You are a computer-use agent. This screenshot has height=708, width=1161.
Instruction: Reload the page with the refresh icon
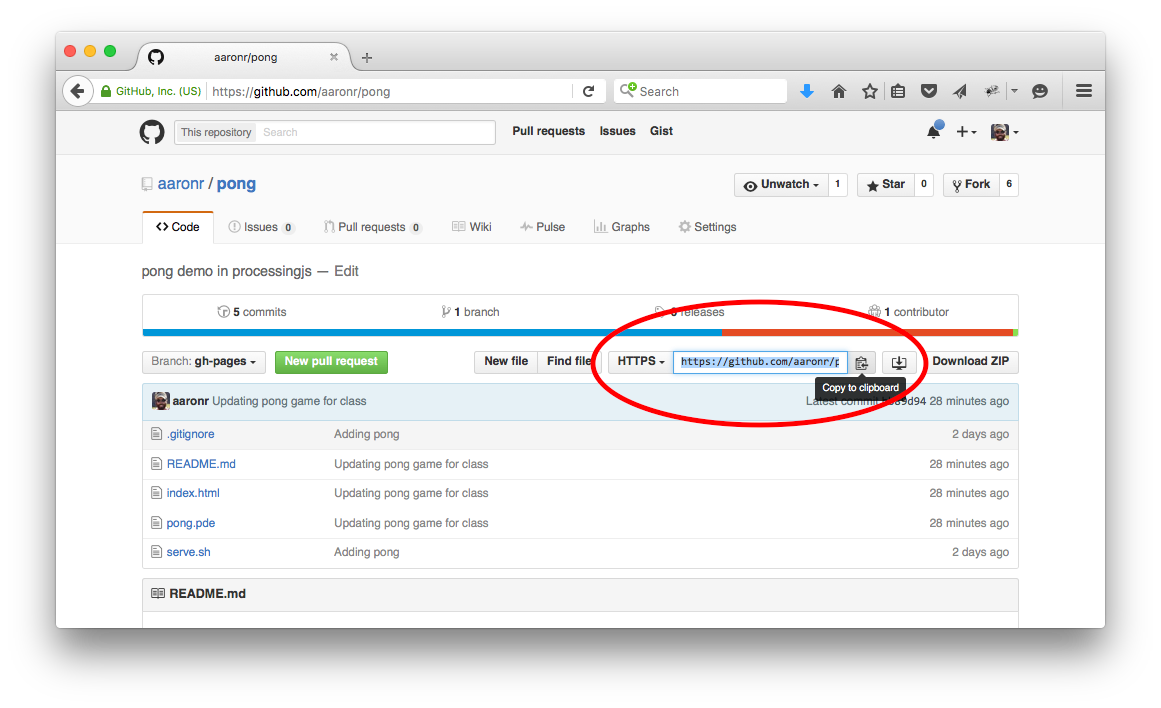click(589, 91)
